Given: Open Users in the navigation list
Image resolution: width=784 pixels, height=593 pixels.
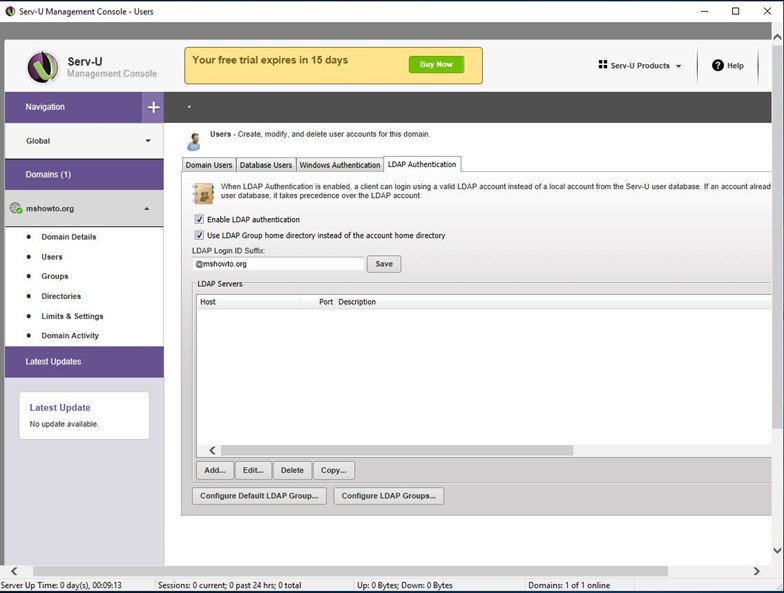Looking at the screenshot, I should [x=52, y=257].
